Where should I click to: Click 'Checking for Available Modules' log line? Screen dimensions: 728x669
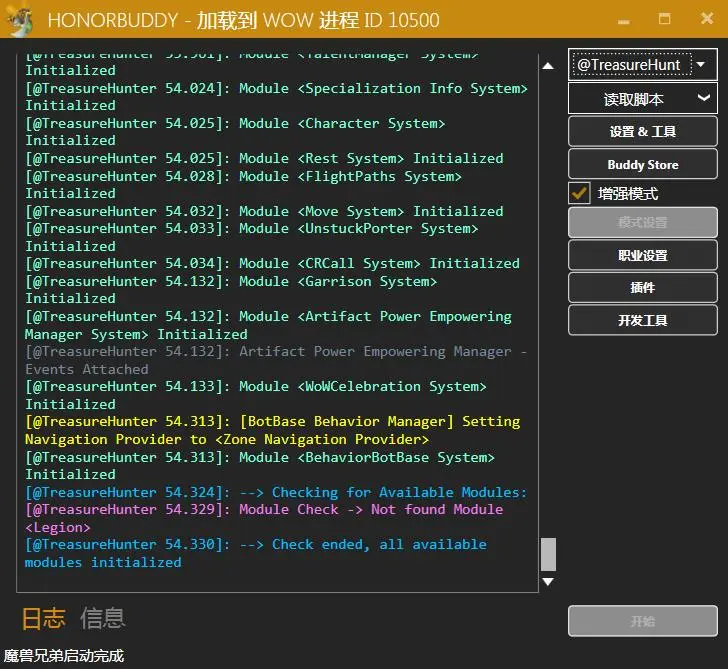pyautogui.click(x=276, y=492)
